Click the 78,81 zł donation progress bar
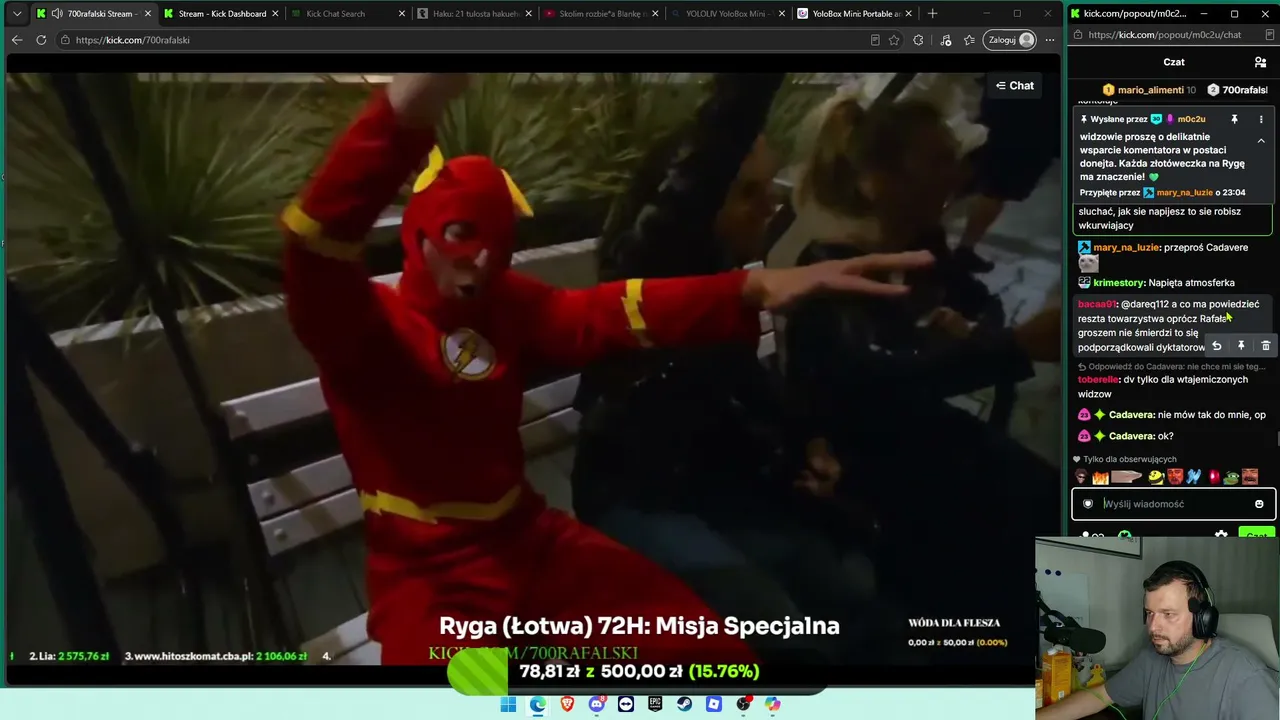Viewport: 1280px width, 720px height. coord(638,672)
